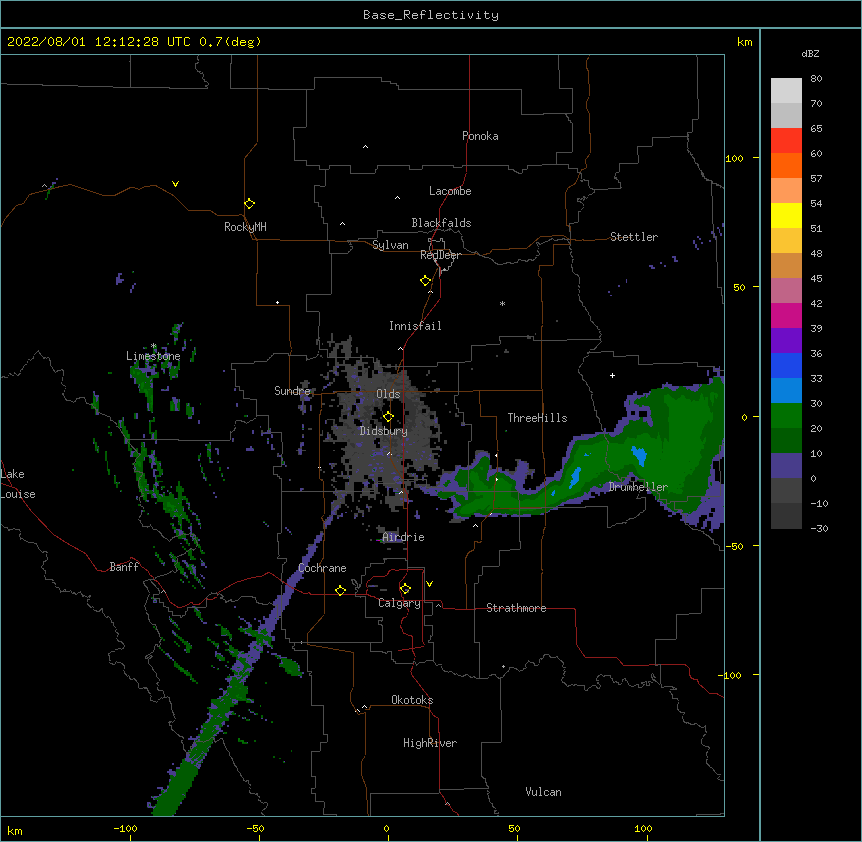Click the Sylvan label
Viewport: 862px width, 842px height.
coord(390,245)
